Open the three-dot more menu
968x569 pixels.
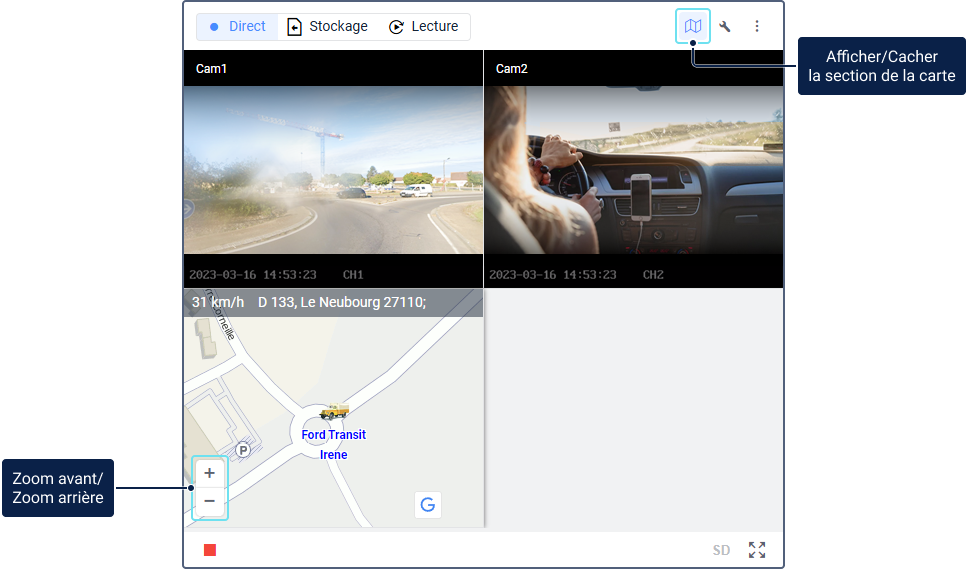tap(757, 26)
